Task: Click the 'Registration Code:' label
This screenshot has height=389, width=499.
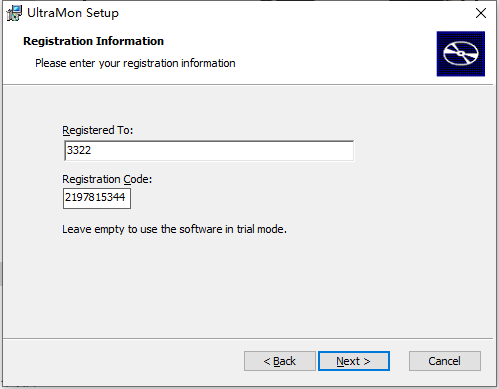Action: click(x=107, y=179)
